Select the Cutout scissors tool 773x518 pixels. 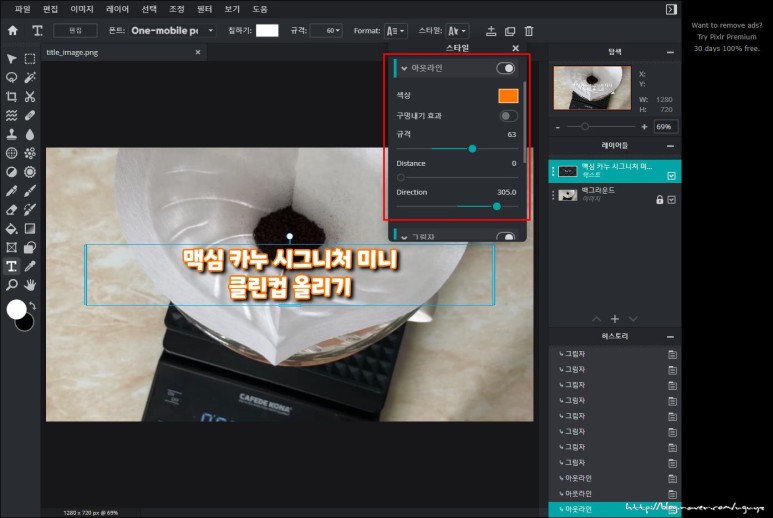tap(30, 97)
